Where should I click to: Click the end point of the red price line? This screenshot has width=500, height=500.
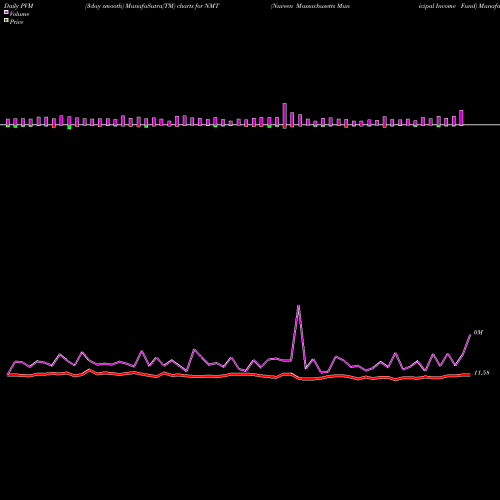tap(470, 375)
